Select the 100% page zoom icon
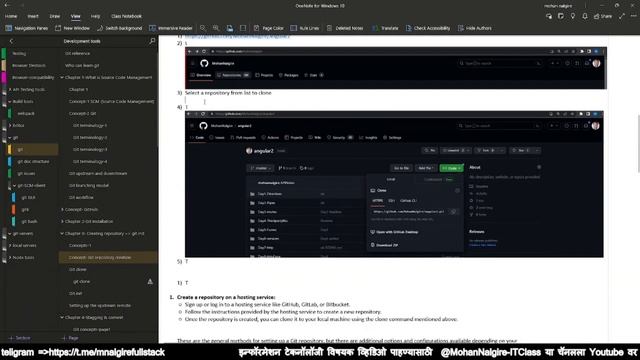The image size is (640, 360). pos(230,28)
